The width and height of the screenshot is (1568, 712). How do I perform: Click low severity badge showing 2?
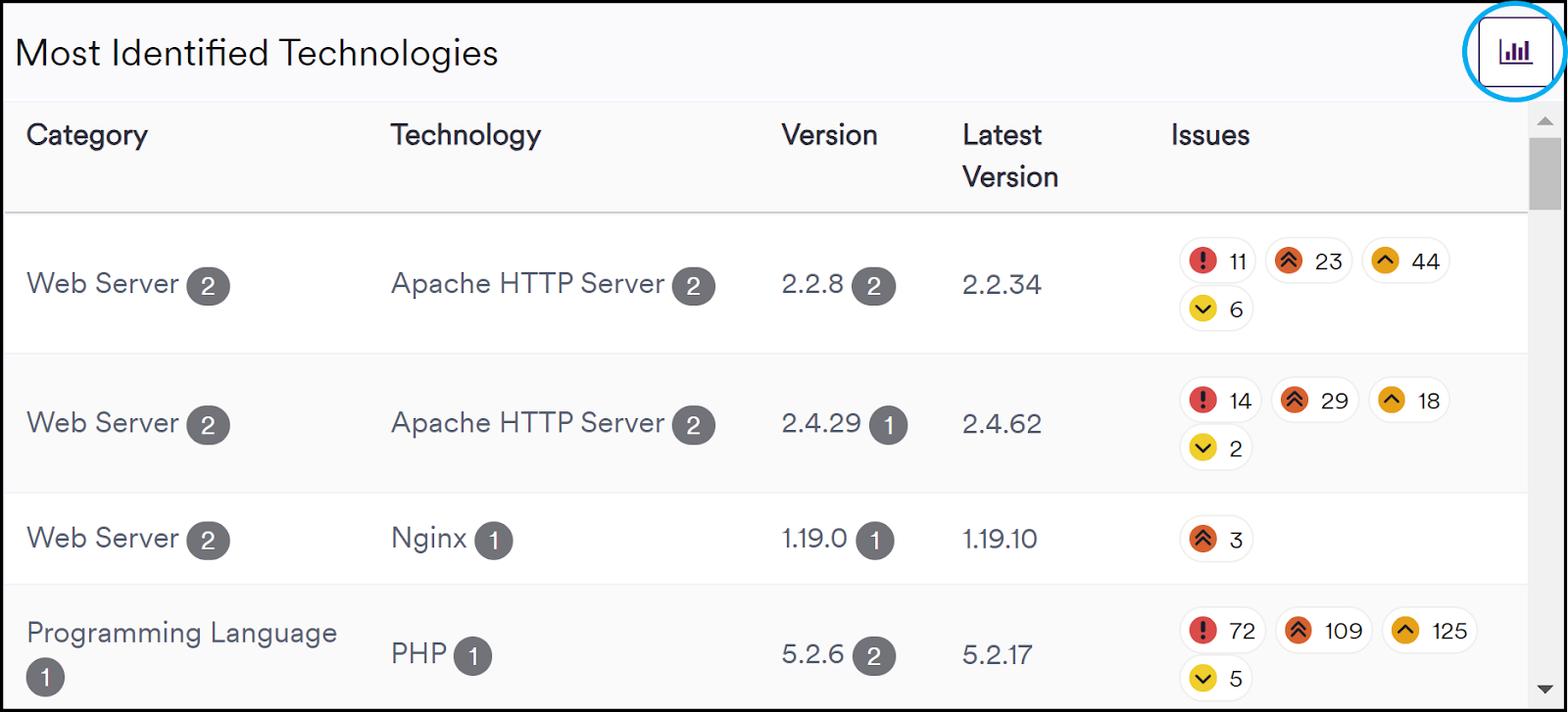point(1216,448)
